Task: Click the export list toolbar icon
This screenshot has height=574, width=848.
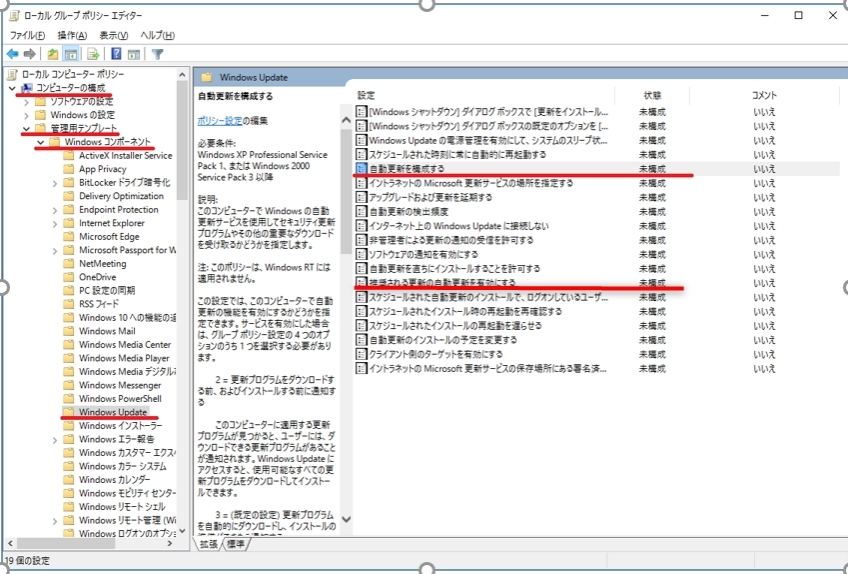Action: 94,54
